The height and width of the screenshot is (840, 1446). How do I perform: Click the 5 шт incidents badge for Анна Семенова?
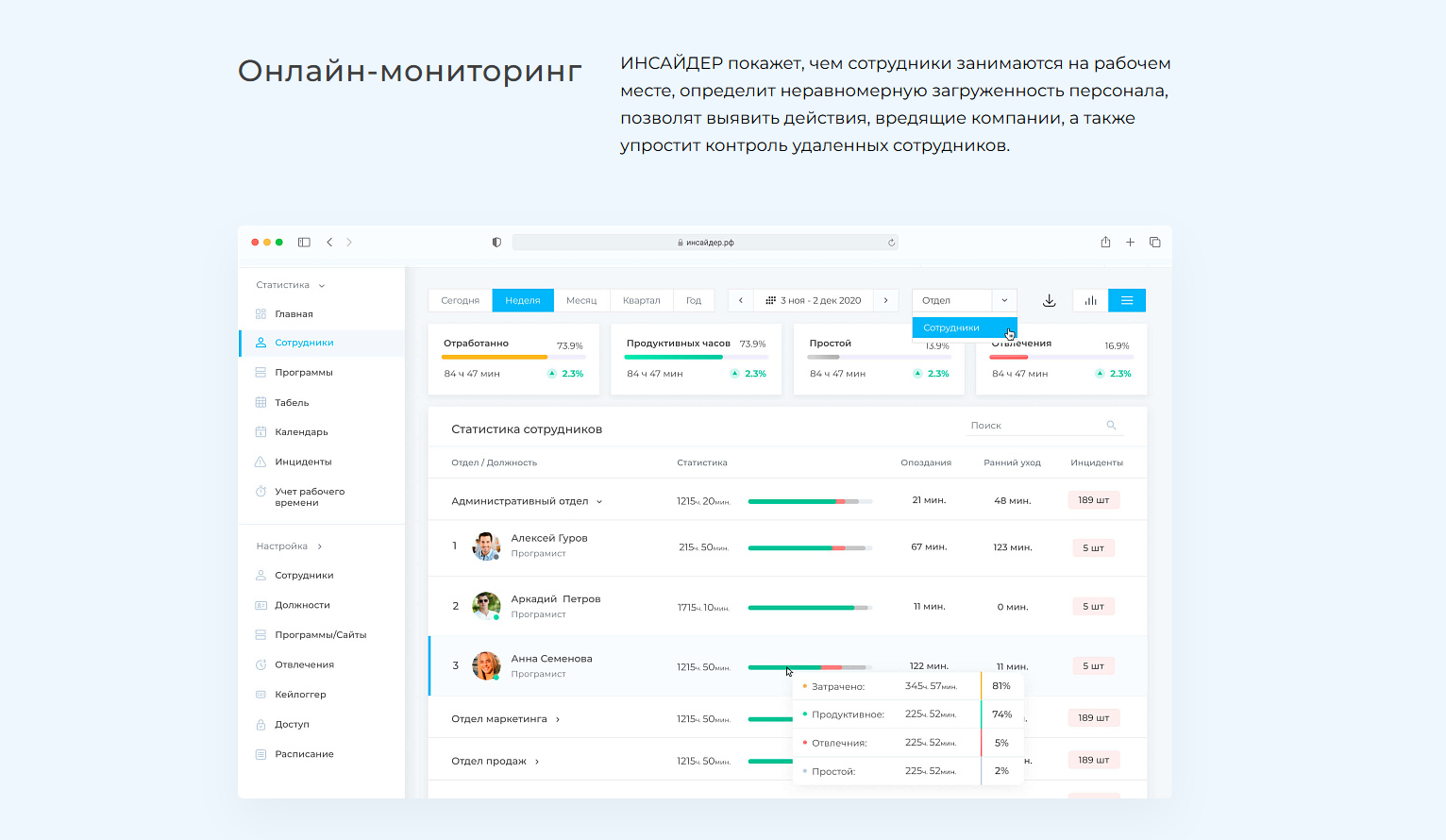coord(1093,665)
